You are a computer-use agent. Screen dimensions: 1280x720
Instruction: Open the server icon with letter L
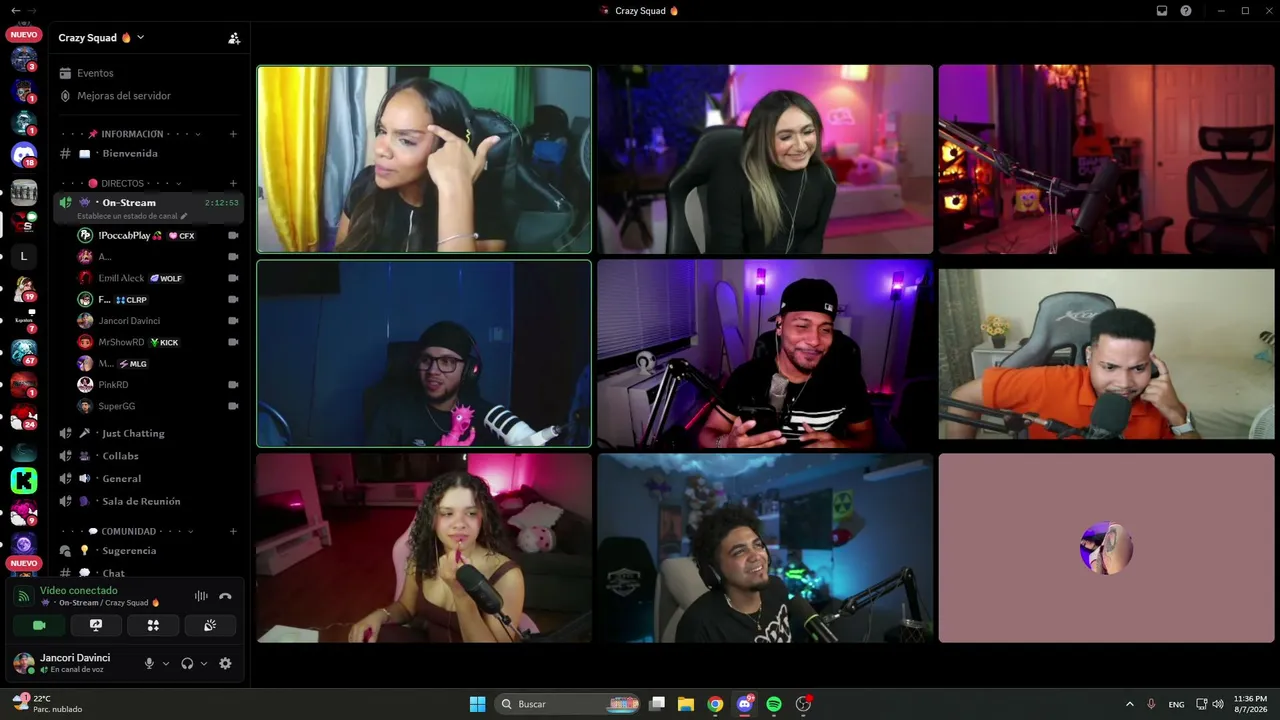coord(24,256)
